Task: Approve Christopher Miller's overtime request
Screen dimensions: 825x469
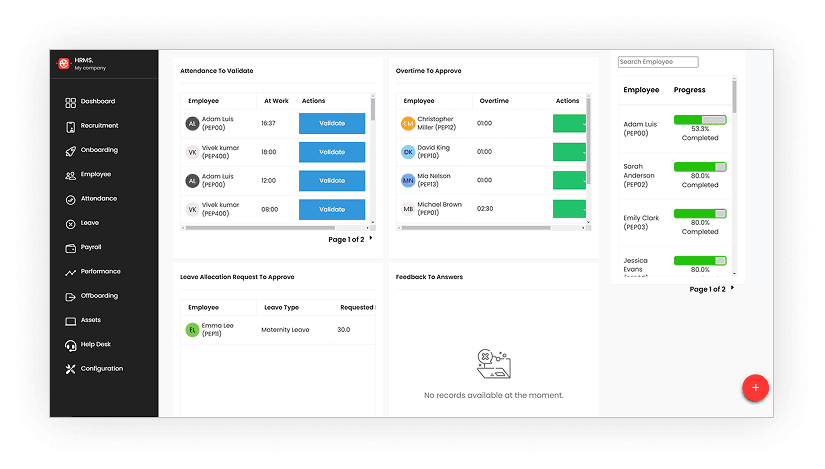Action: [x=570, y=124]
